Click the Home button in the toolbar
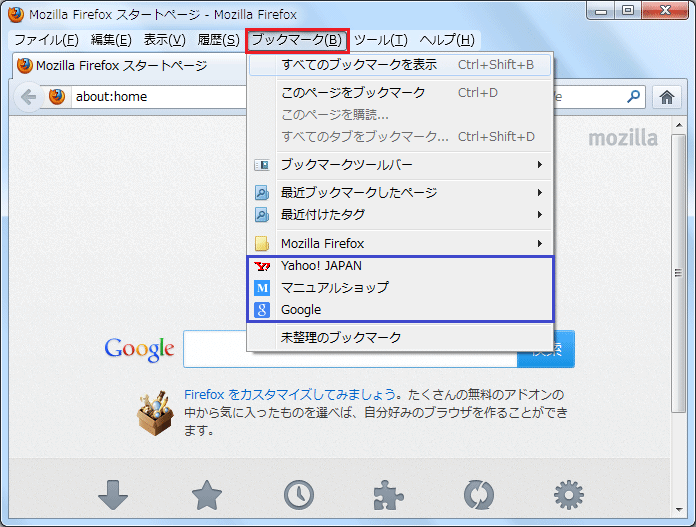The image size is (696, 527). pyautogui.click(x=667, y=97)
